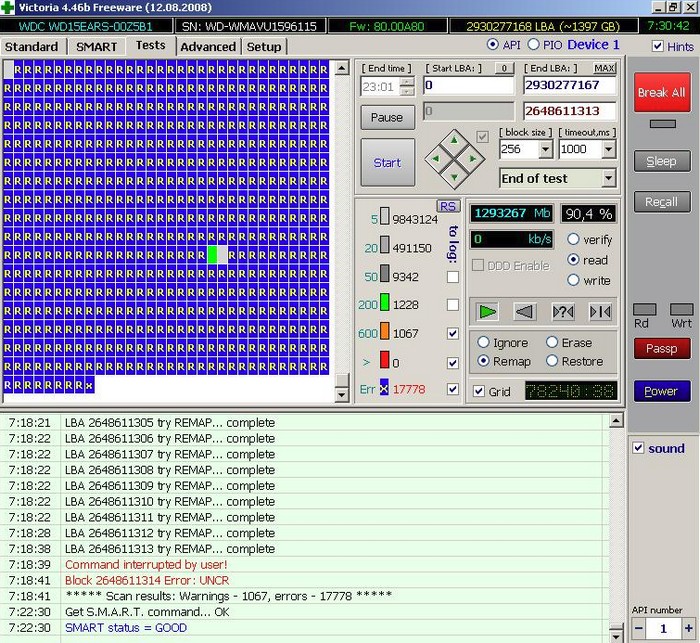Toggle the sound checkbox
This screenshot has width=700, height=643.
639,448
